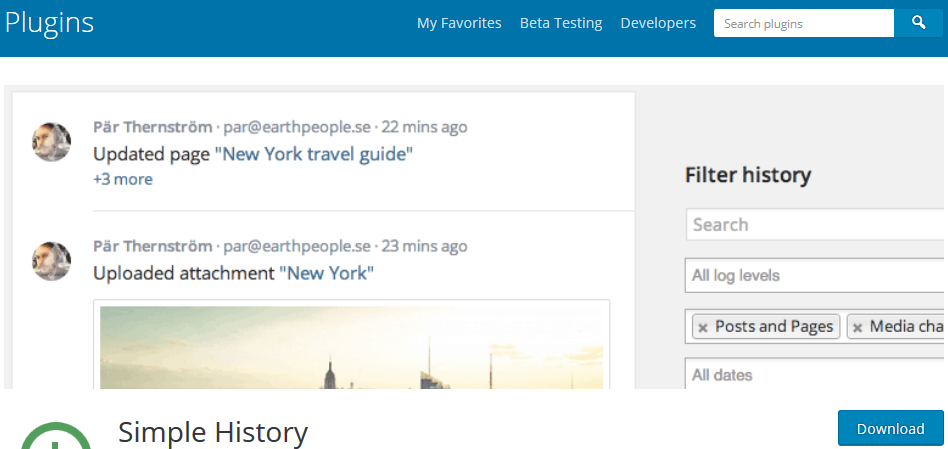The width and height of the screenshot is (948, 449).
Task: Click Pär's avatar on Updated page entry
Action: point(51,142)
